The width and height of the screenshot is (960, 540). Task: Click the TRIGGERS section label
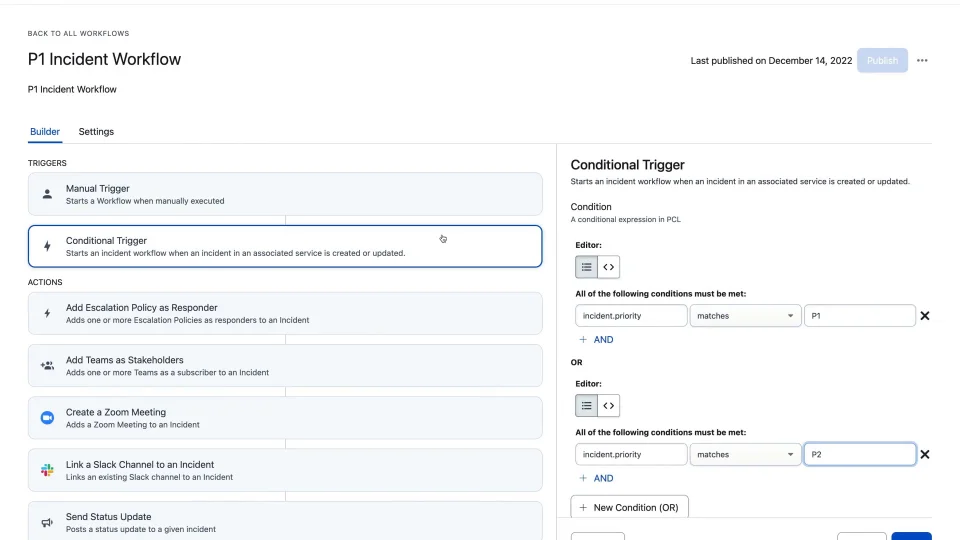(47, 163)
